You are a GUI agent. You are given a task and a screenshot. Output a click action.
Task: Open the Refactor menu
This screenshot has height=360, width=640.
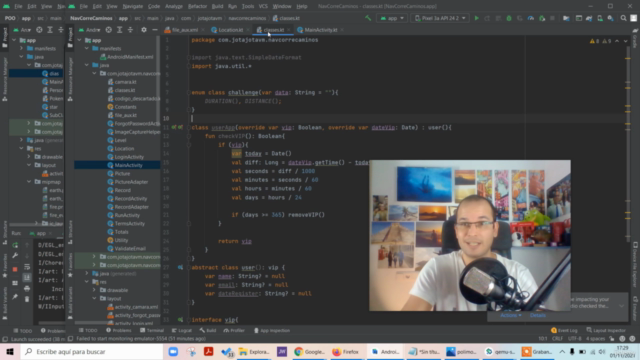[x=197, y=7]
